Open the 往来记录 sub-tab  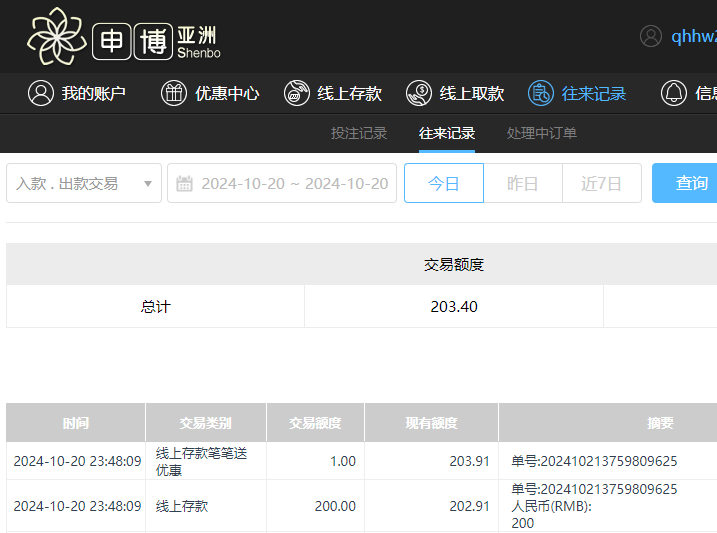447,134
